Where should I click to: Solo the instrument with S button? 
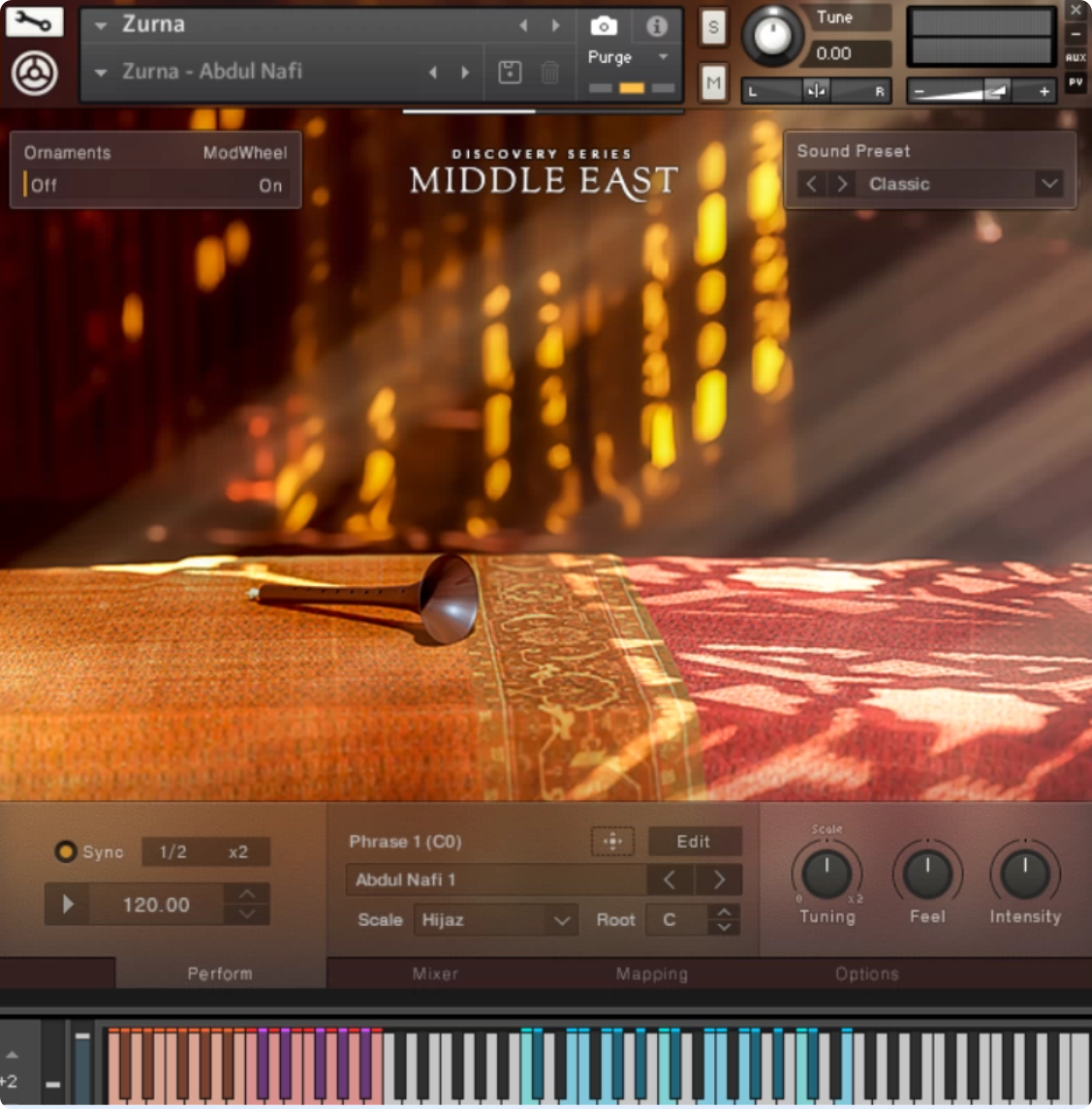(x=713, y=27)
